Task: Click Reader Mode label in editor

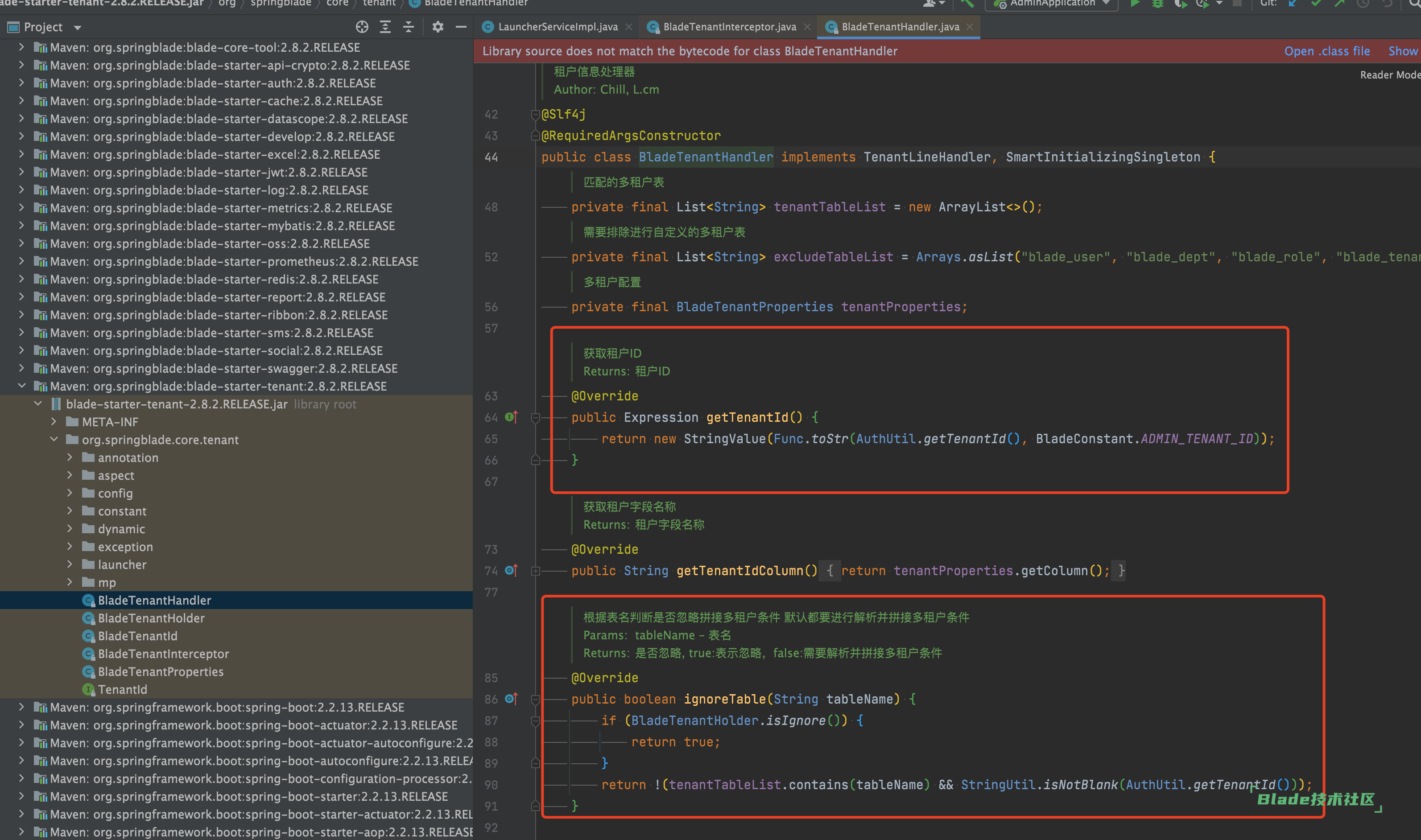Action: click(1390, 75)
